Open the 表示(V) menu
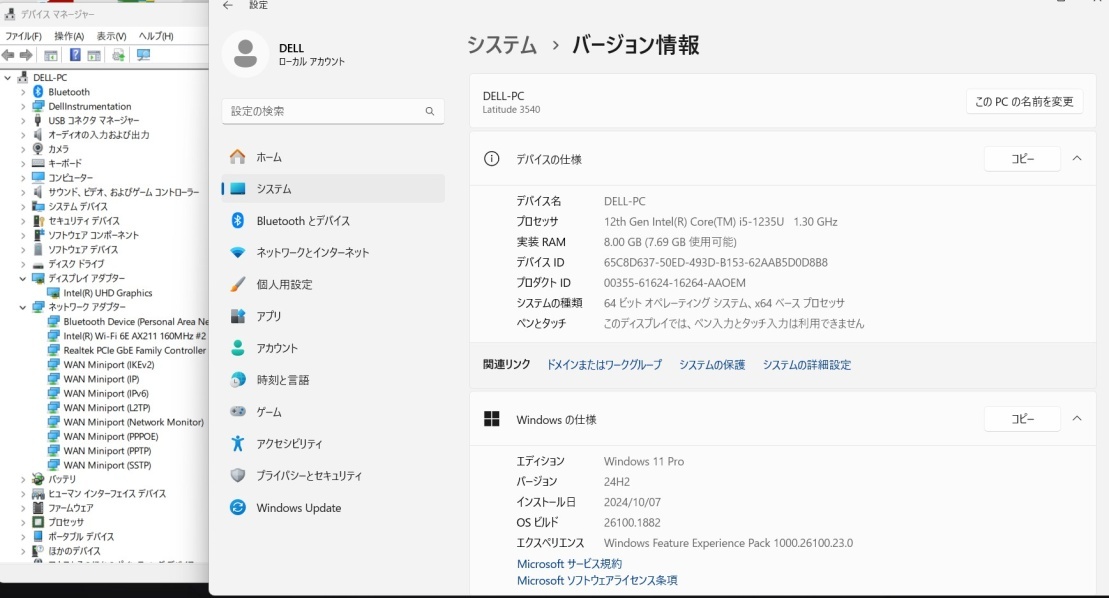1109x598 pixels. 111,36
